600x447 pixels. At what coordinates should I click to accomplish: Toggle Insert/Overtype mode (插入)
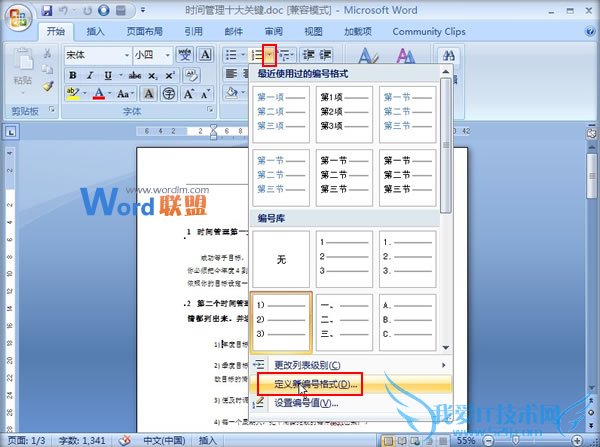point(208,440)
